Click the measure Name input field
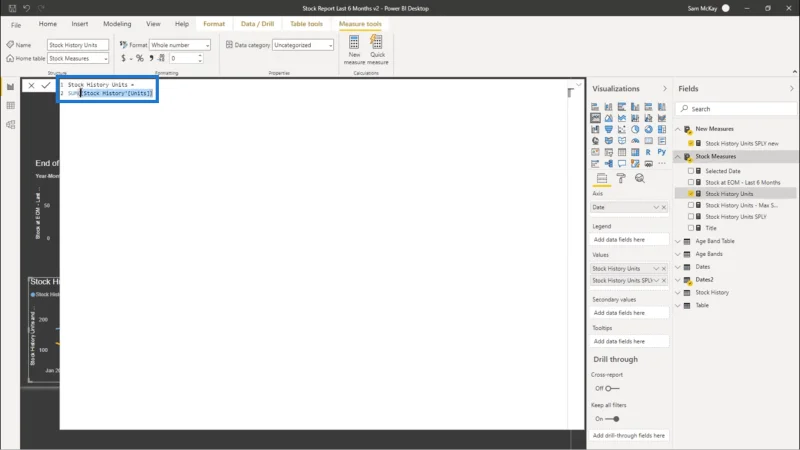The image size is (800, 450). click(78, 45)
